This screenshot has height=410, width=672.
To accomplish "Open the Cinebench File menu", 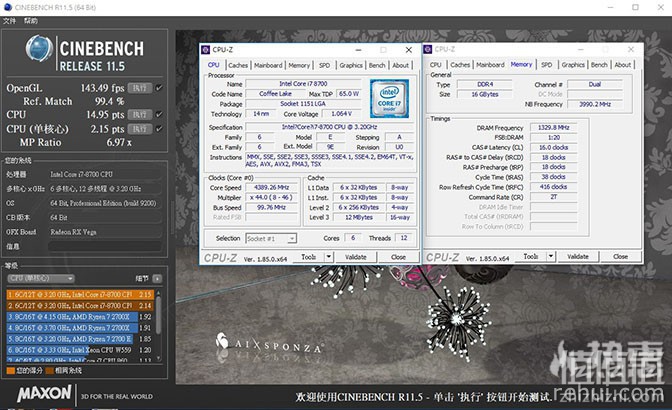I will coord(9,21).
